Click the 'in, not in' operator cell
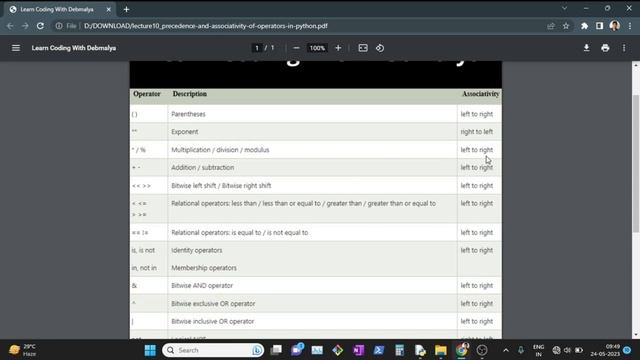Image resolution: width=640 pixels, height=360 pixels. 144,268
